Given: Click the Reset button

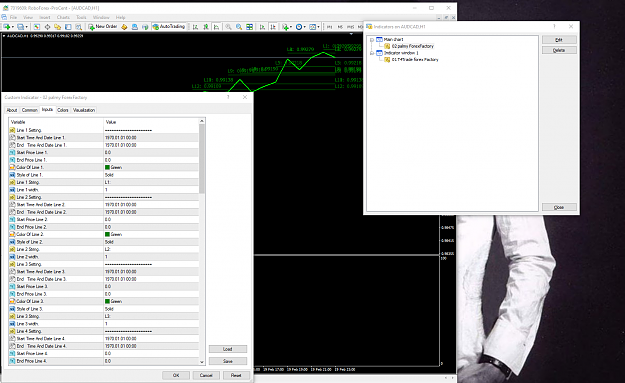Looking at the screenshot, I should 236,375.
